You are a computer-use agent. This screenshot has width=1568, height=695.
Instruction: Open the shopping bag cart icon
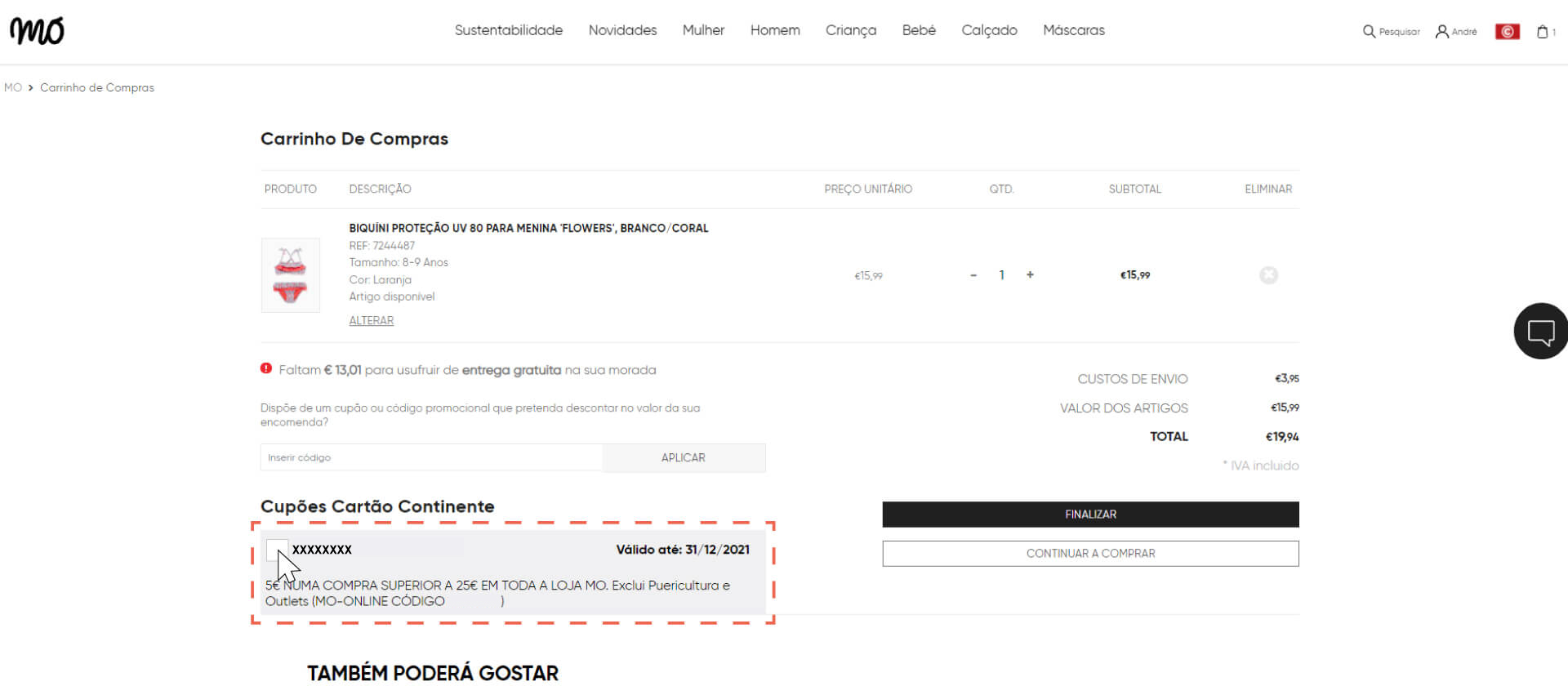coord(1543,32)
